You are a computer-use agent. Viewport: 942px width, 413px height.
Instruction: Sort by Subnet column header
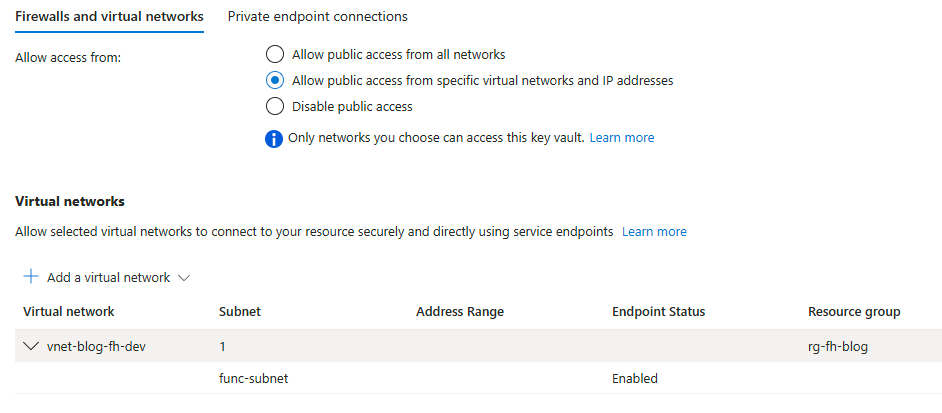pyautogui.click(x=240, y=311)
